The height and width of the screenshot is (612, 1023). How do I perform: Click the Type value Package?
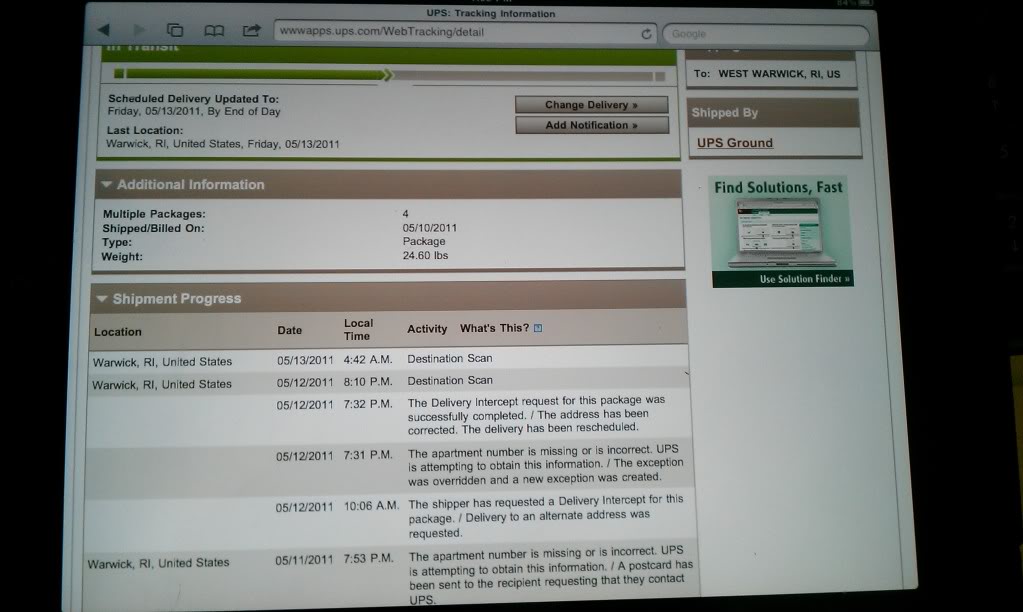click(423, 241)
